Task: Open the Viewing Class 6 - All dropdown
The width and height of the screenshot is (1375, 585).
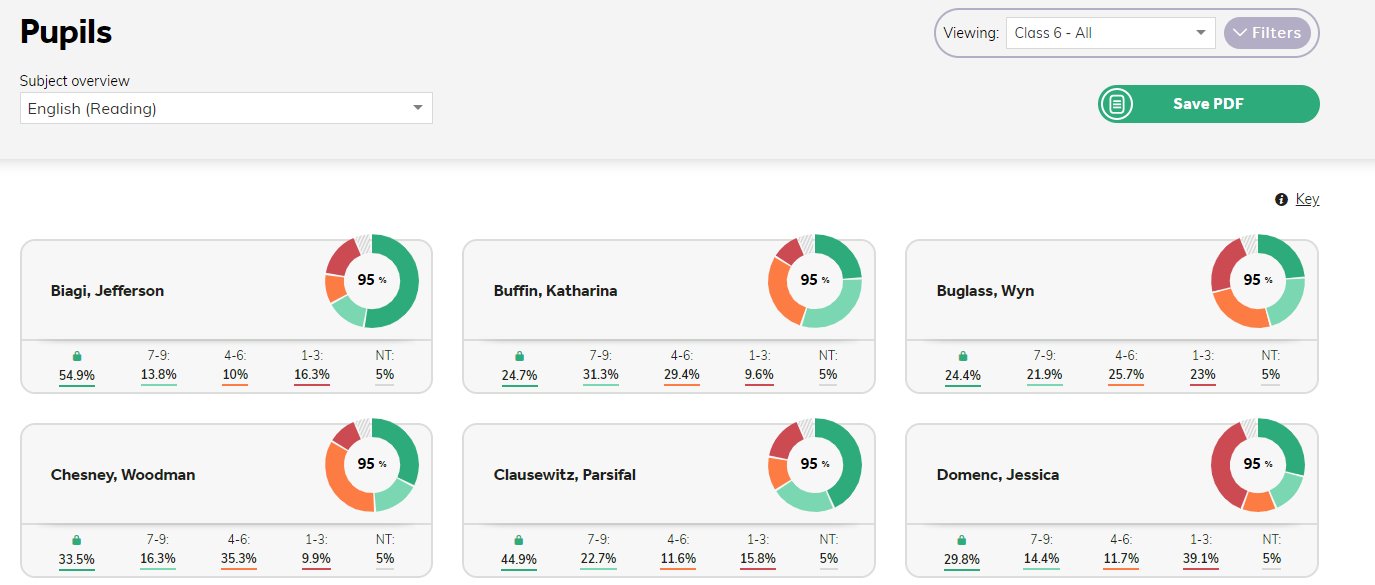Action: pyautogui.click(x=1110, y=33)
